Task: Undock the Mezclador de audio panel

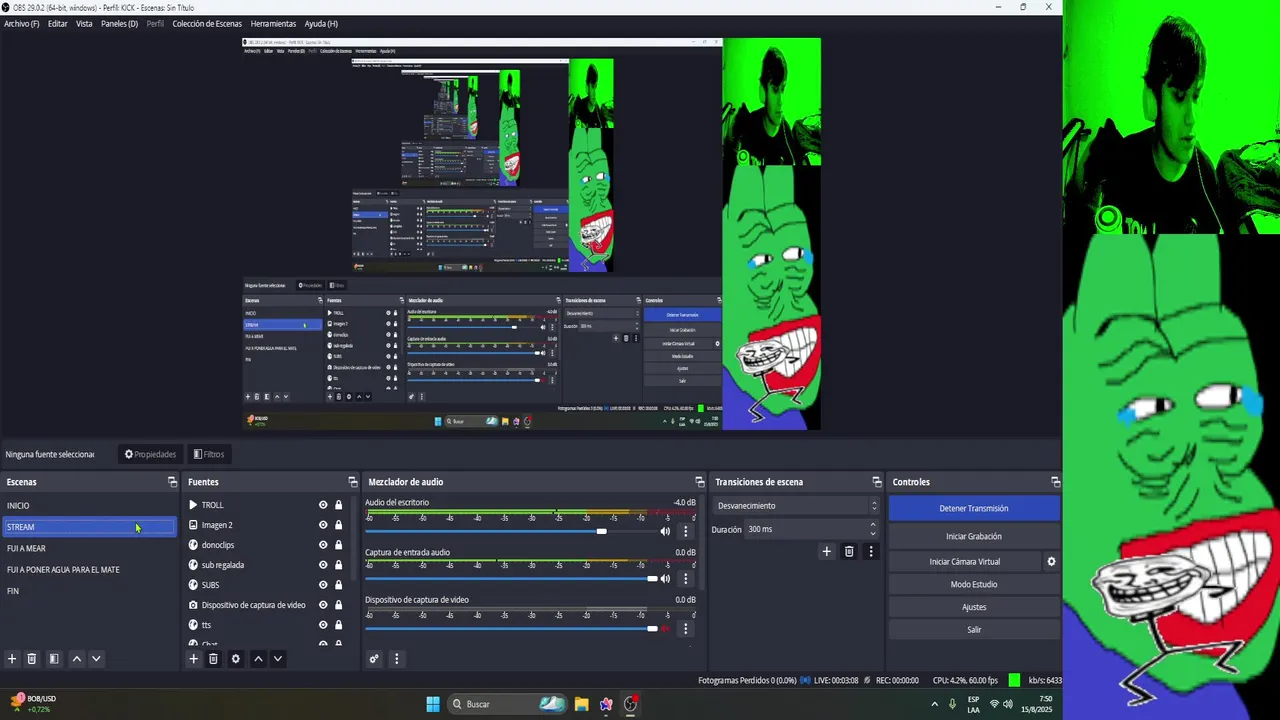Action: point(700,482)
